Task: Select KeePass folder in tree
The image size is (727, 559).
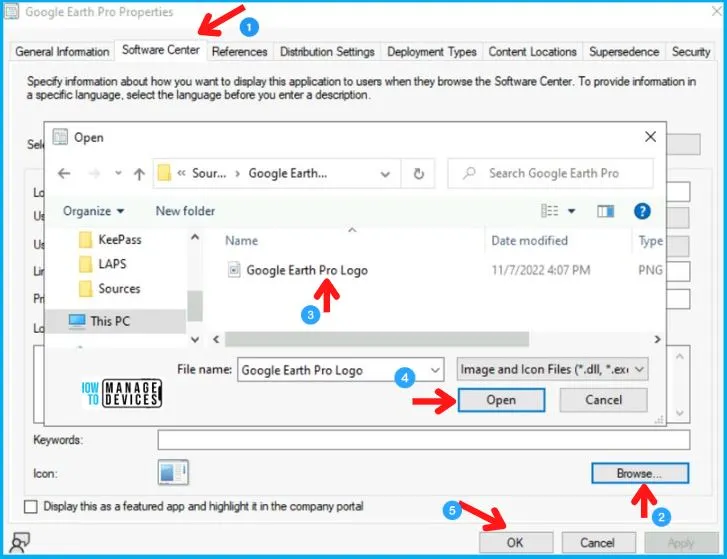Action: [120, 240]
